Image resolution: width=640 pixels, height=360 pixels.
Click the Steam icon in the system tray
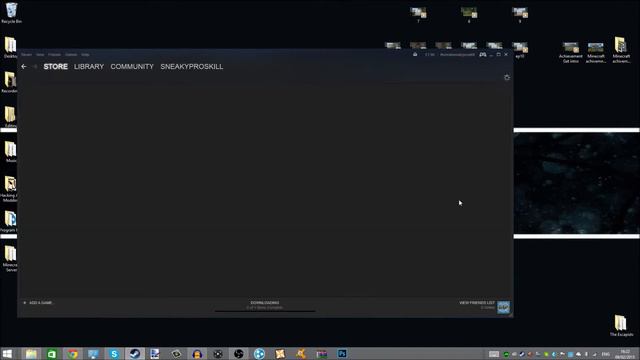click(x=522, y=354)
